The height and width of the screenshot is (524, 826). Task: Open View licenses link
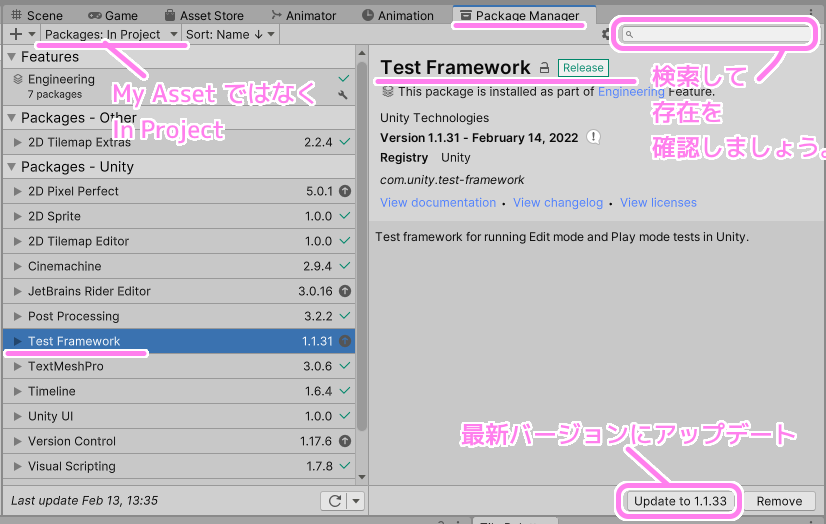pos(658,203)
